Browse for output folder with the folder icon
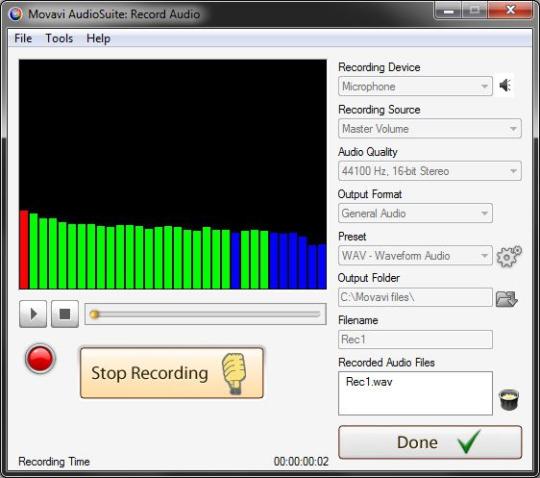Viewport: 540px width, 478px height. pos(507,299)
